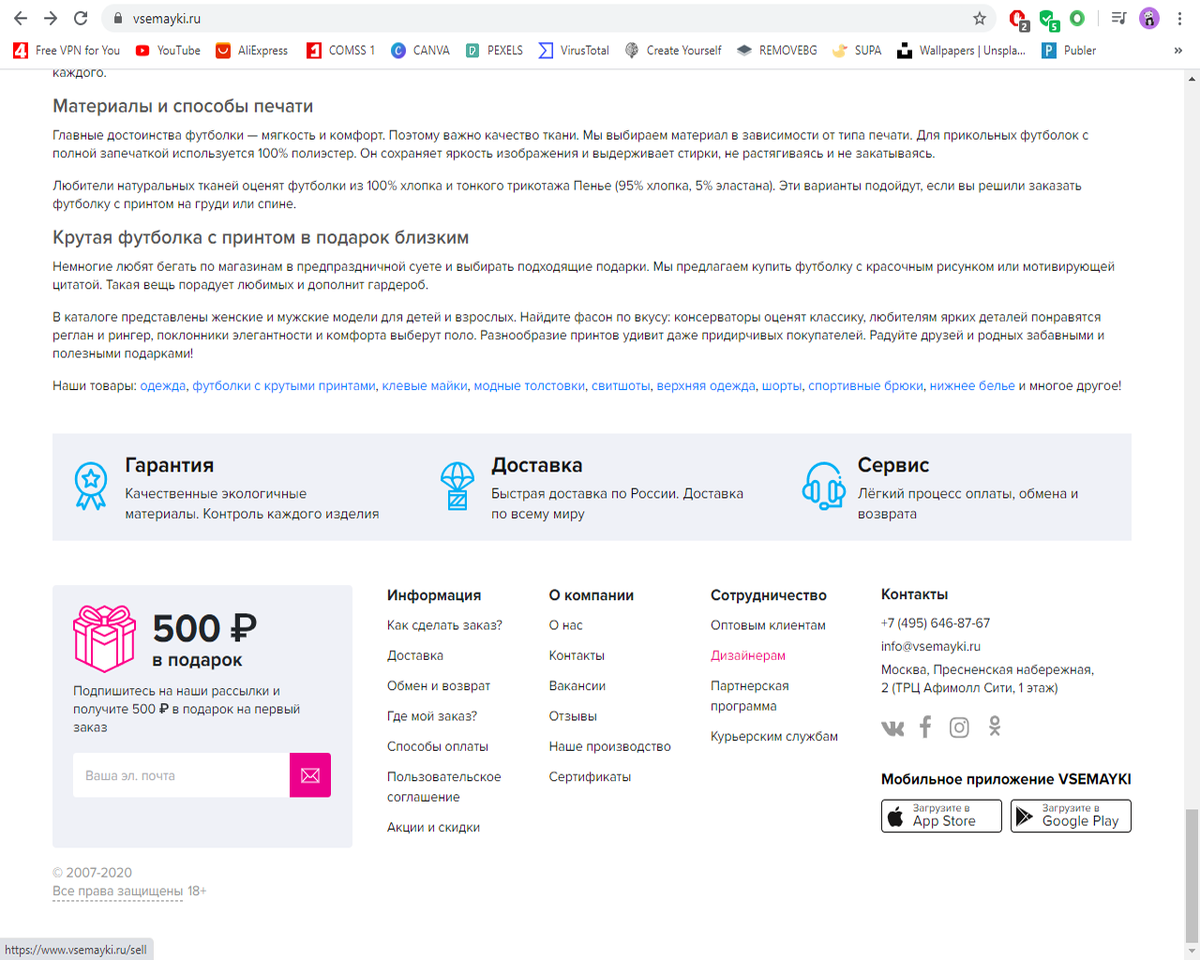Open the 'Сертификаты' link
Screen dimensions: 1200x960
tap(590, 776)
